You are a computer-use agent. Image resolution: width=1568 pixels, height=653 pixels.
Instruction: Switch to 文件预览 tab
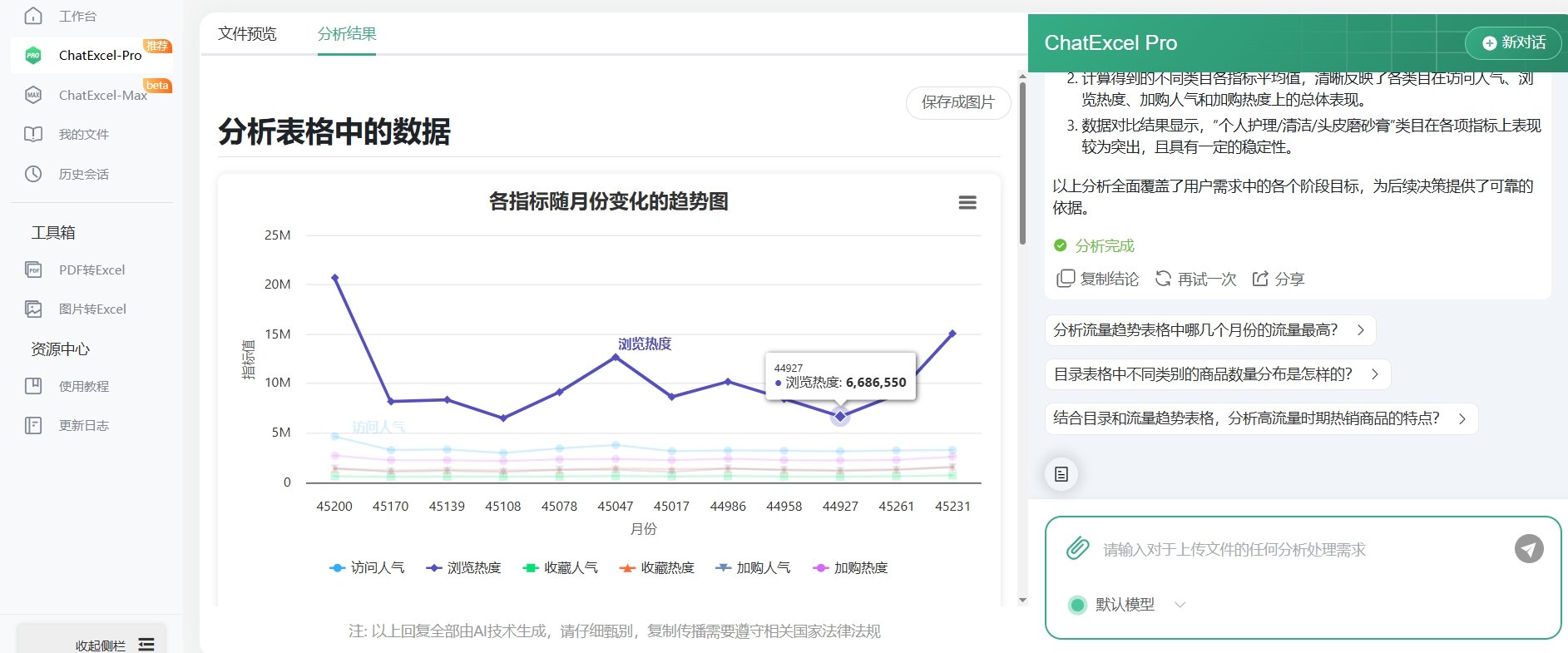tap(247, 34)
